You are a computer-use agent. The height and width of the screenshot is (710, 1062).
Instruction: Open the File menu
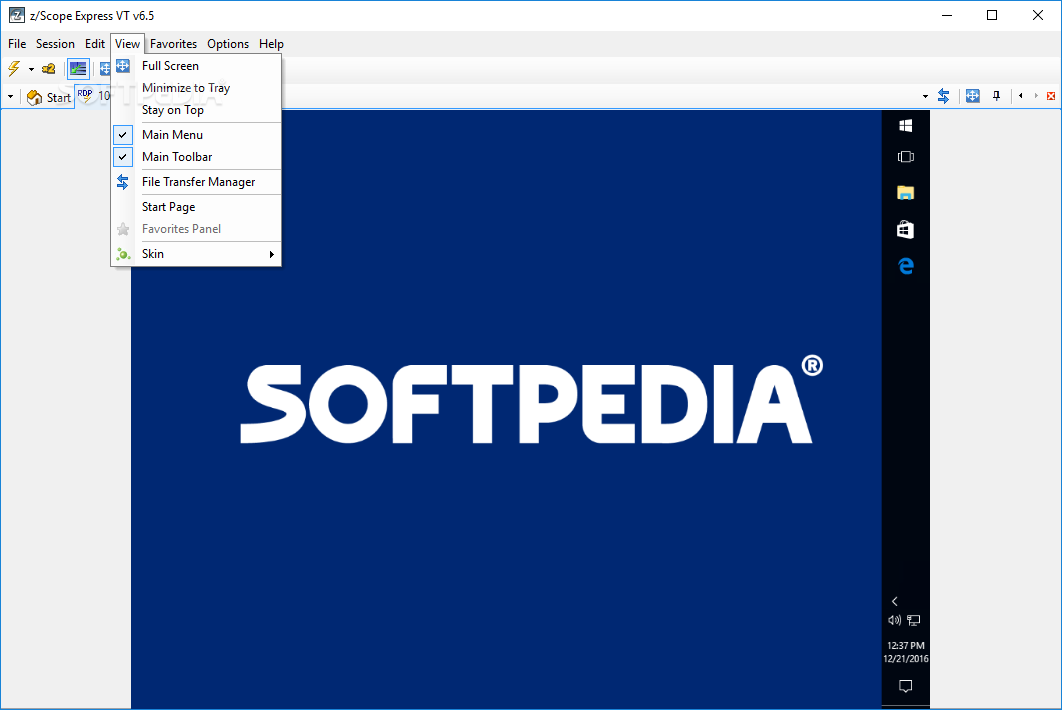pyautogui.click(x=17, y=44)
